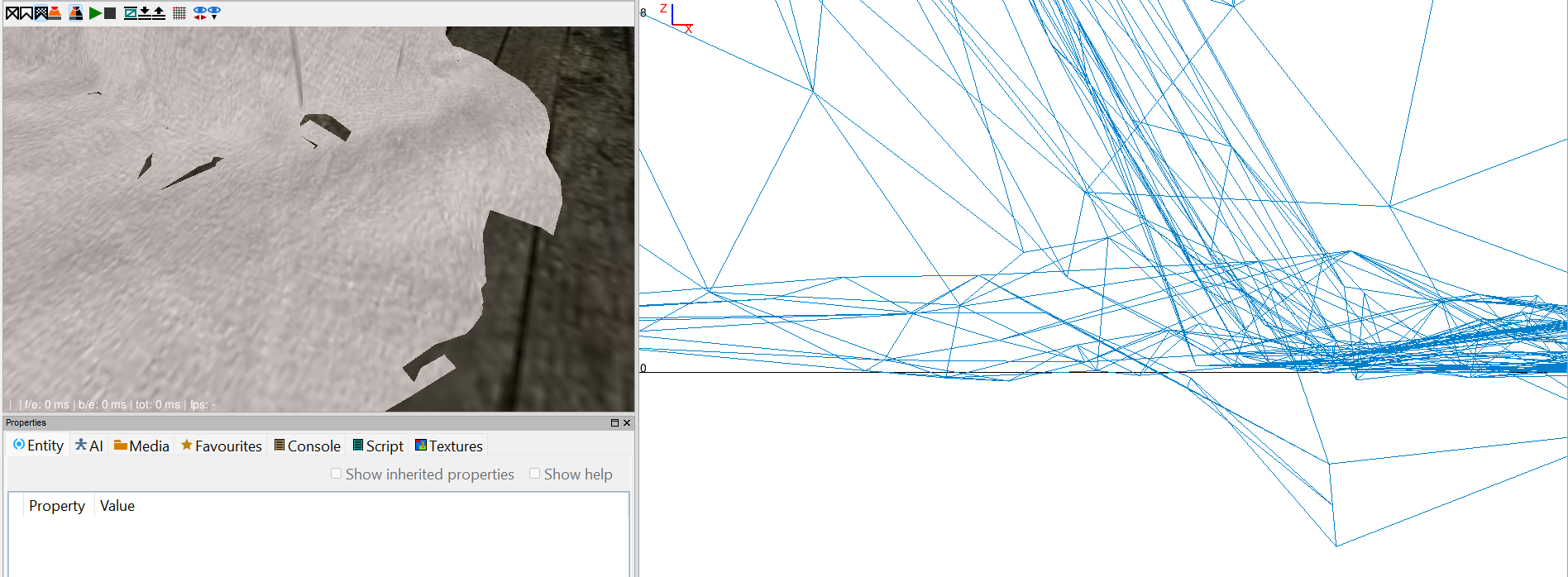Enable Show inherited properties checkbox

337,474
